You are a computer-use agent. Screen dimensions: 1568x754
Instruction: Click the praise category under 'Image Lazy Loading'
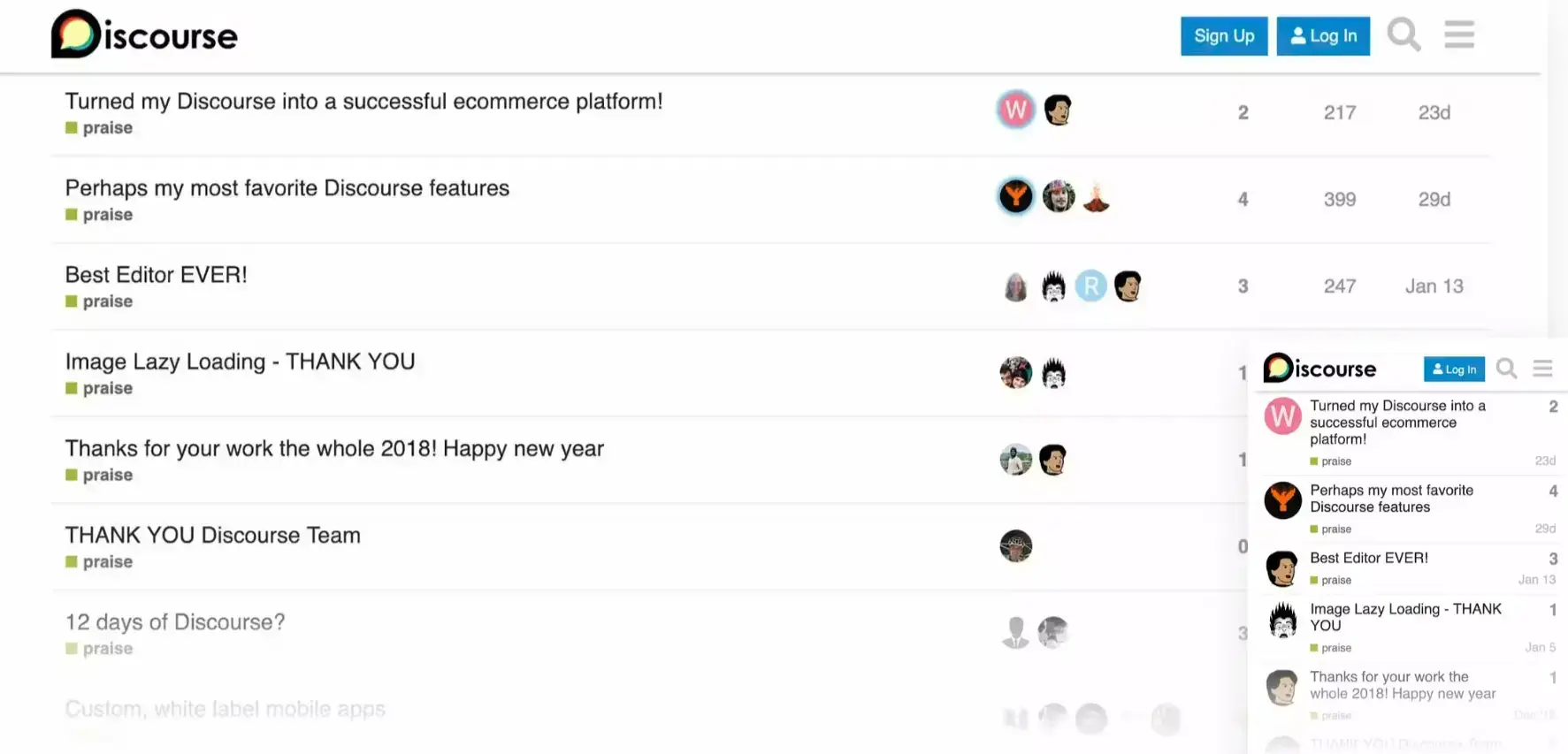tap(99, 387)
